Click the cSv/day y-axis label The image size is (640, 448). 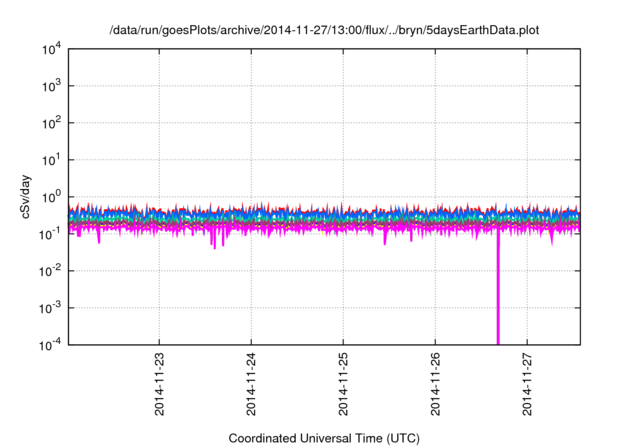point(25,197)
